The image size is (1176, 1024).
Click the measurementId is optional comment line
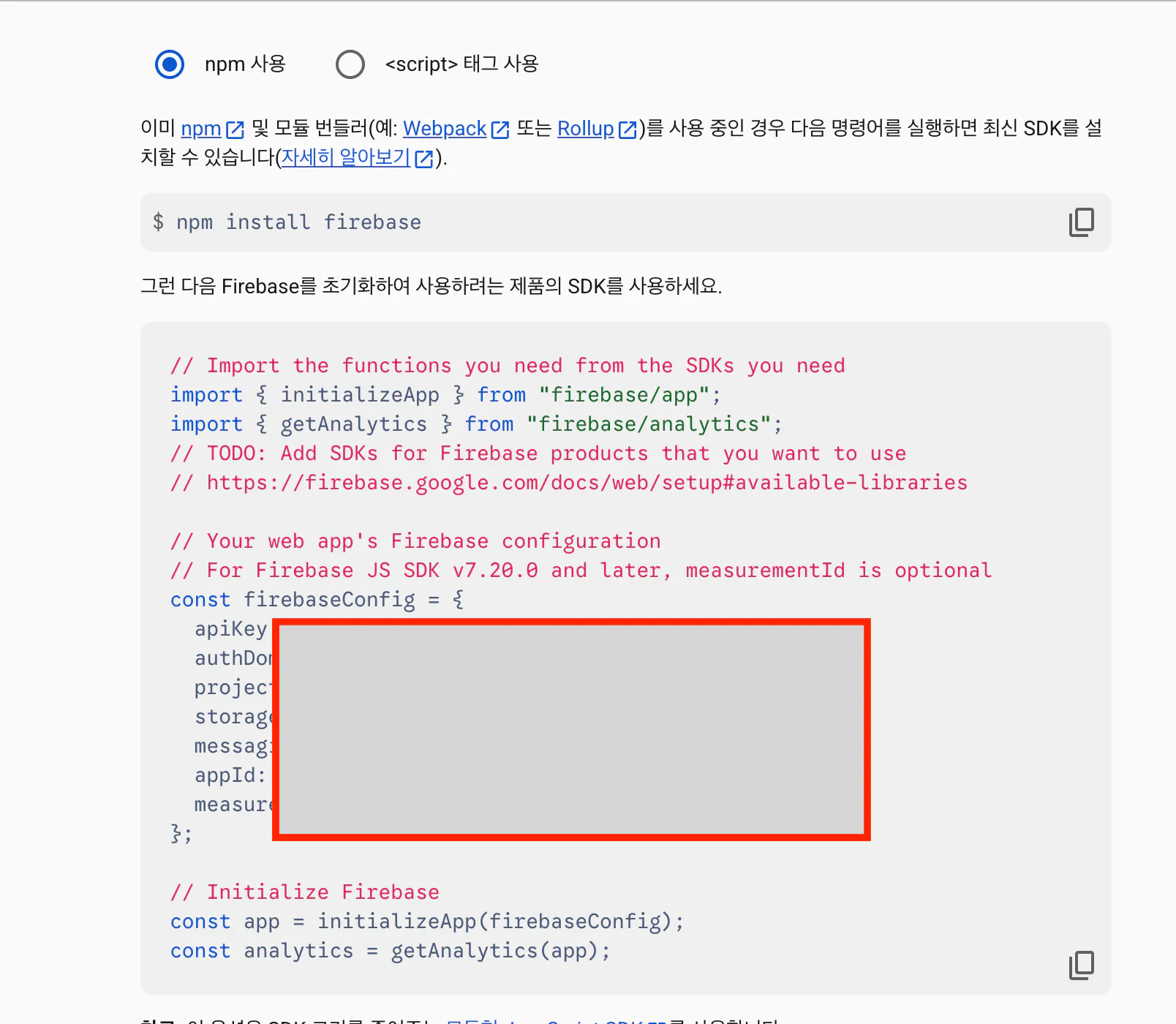(581, 571)
